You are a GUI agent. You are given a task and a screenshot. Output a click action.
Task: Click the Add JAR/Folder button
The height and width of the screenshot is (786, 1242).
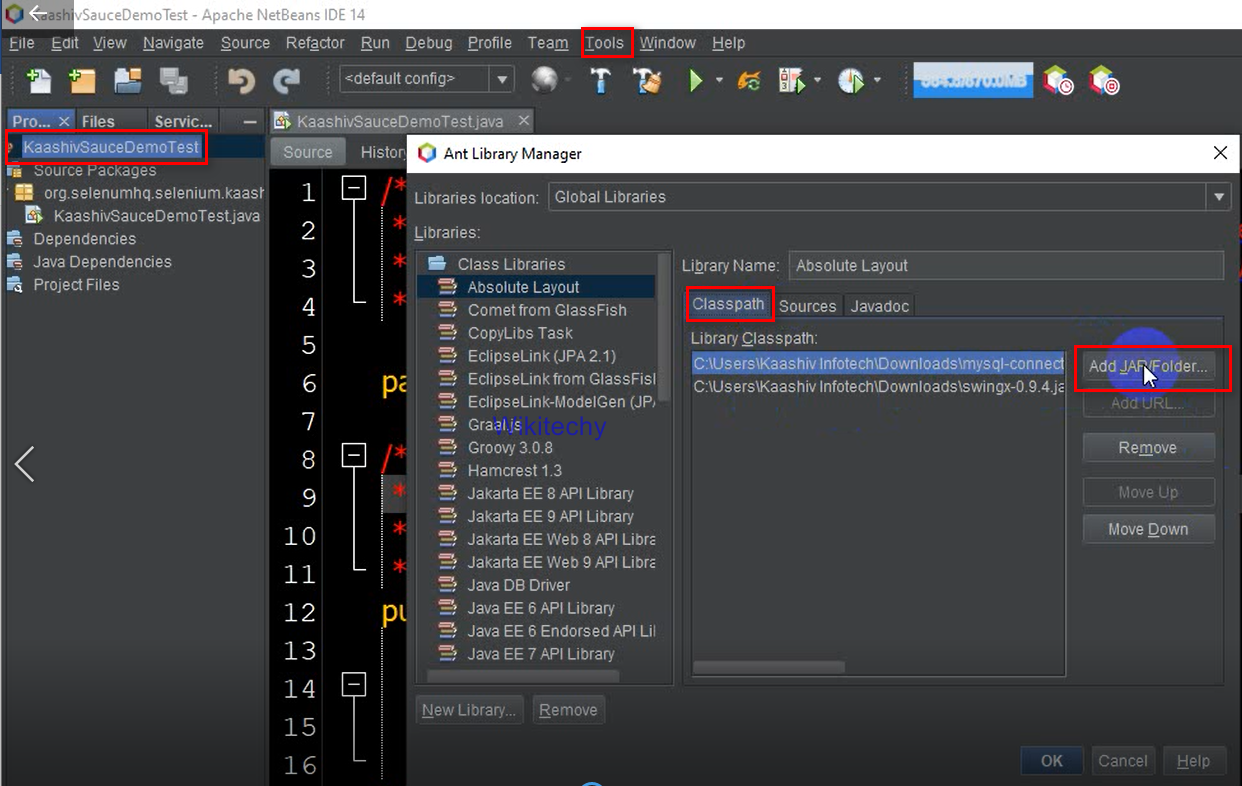(1147, 367)
